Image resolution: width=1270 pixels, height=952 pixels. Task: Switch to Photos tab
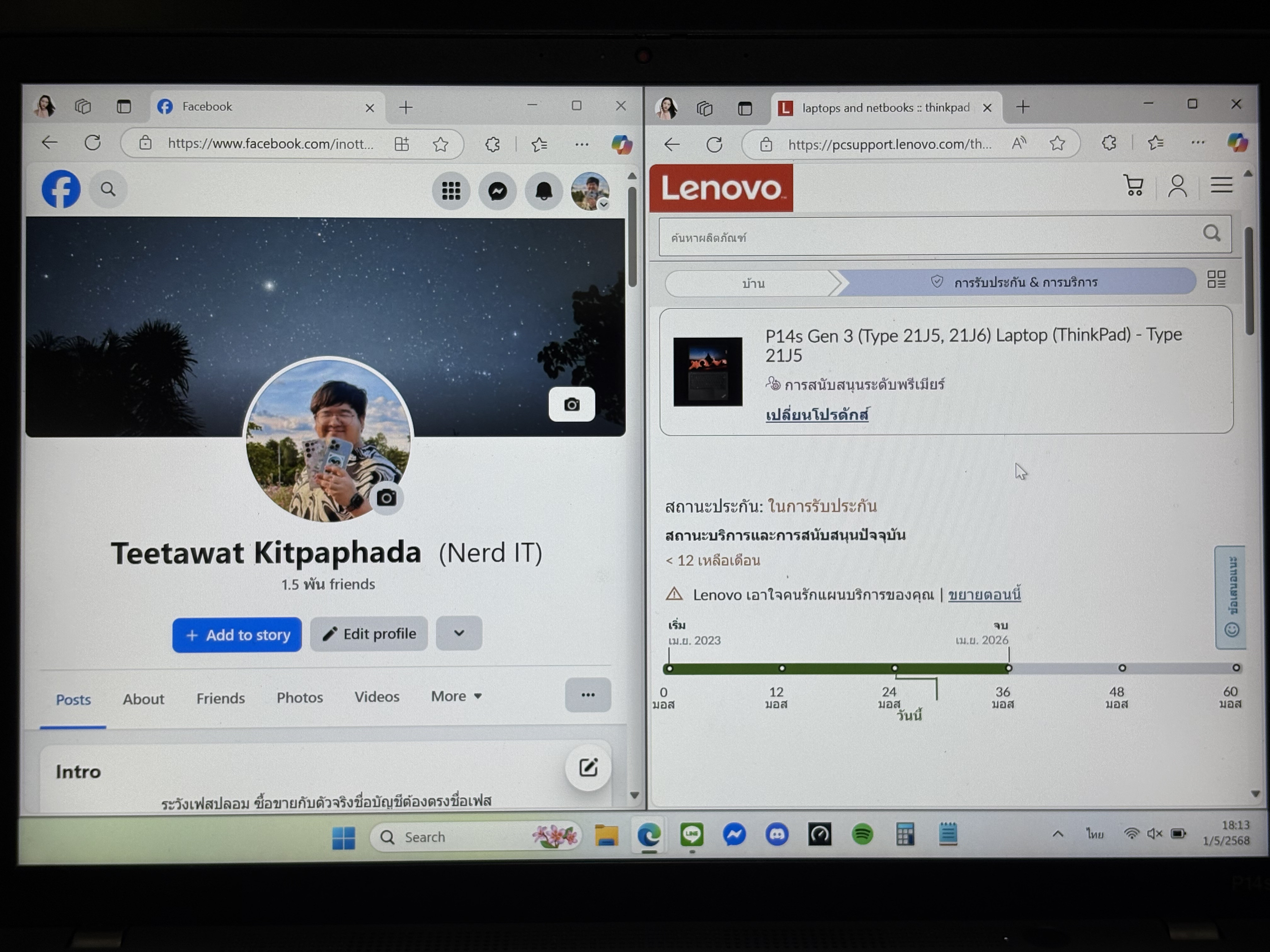click(x=300, y=697)
